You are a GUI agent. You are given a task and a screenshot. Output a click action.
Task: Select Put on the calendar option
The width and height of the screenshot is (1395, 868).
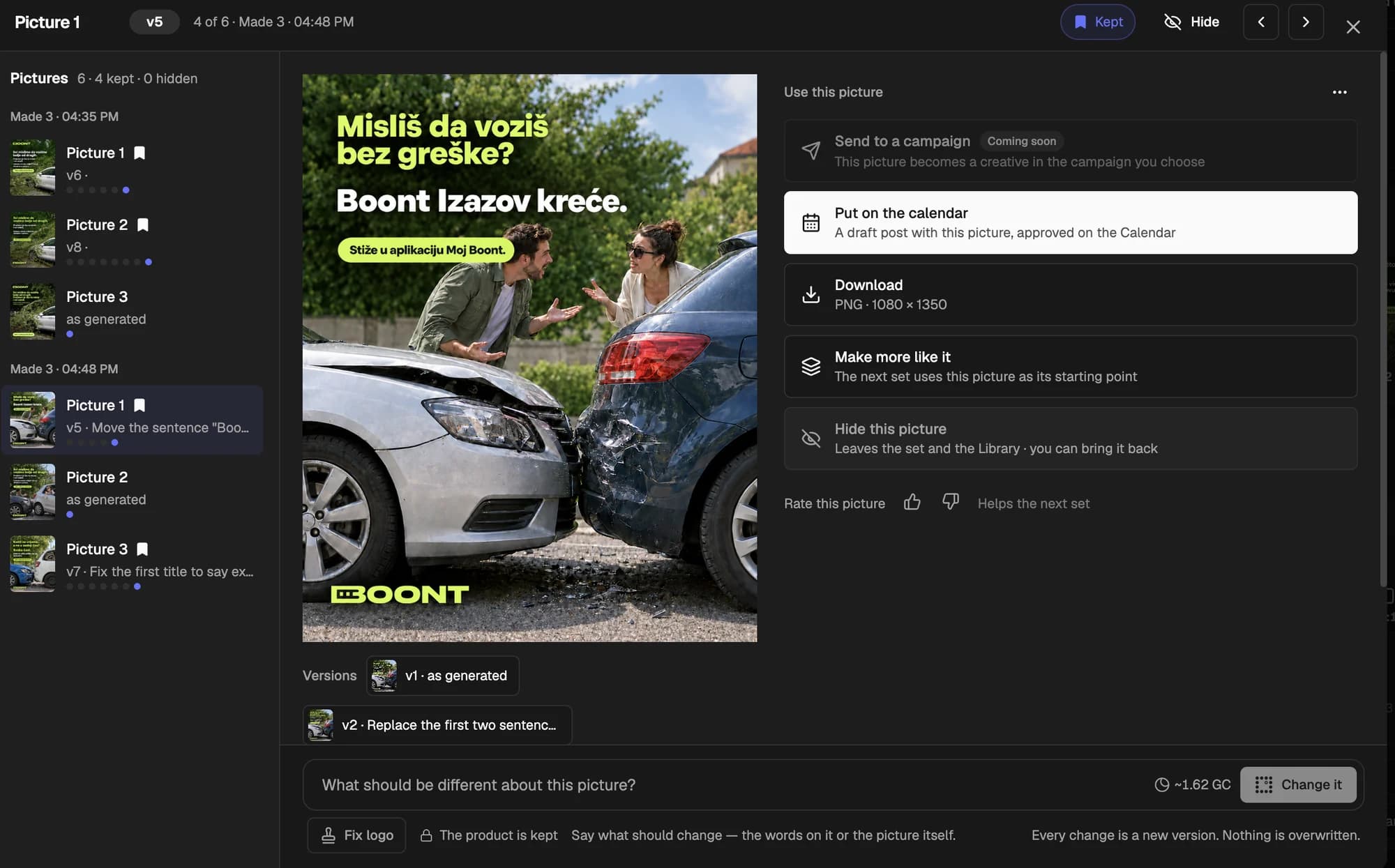click(1071, 222)
